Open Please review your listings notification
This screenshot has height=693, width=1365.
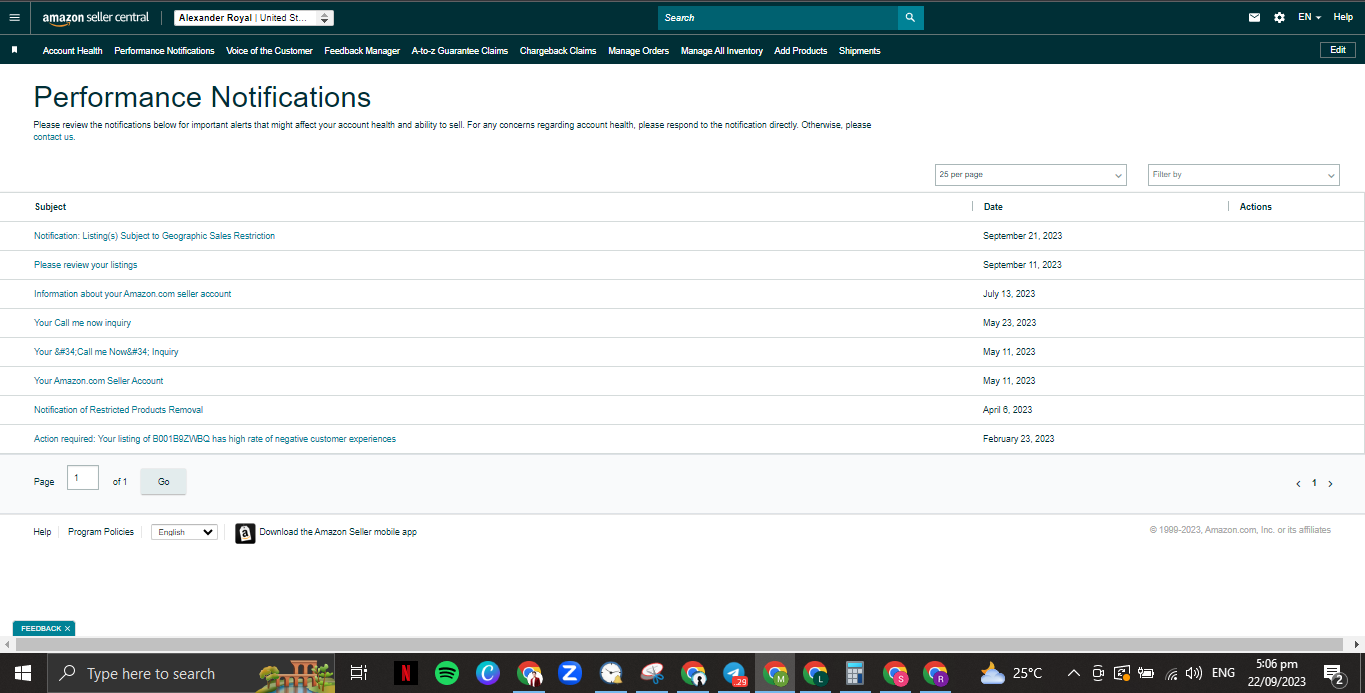point(85,265)
